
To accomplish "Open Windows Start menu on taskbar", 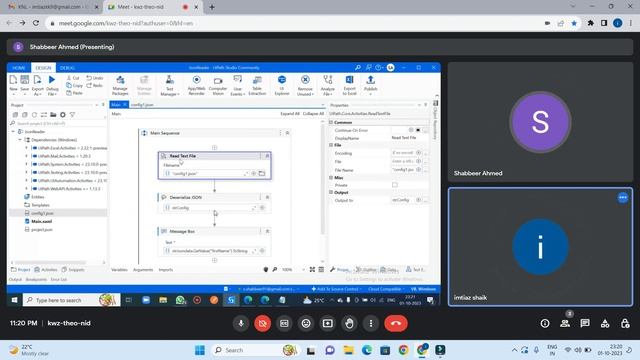I will coord(200,350).
